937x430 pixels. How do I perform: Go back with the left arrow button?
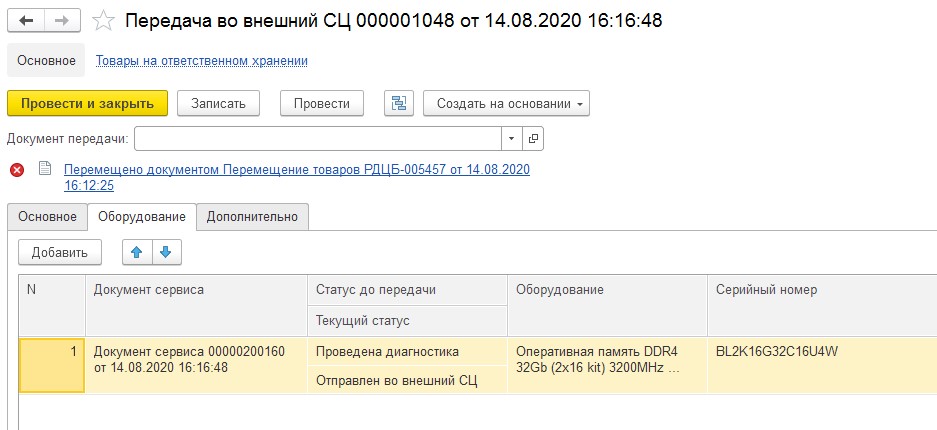pyautogui.click(x=26, y=21)
